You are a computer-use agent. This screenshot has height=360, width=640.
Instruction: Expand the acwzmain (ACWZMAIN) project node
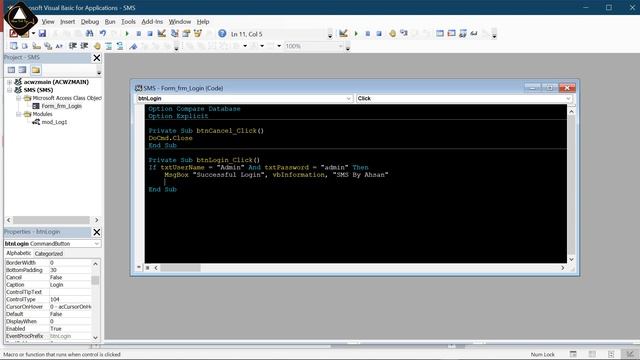click(x=9, y=82)
